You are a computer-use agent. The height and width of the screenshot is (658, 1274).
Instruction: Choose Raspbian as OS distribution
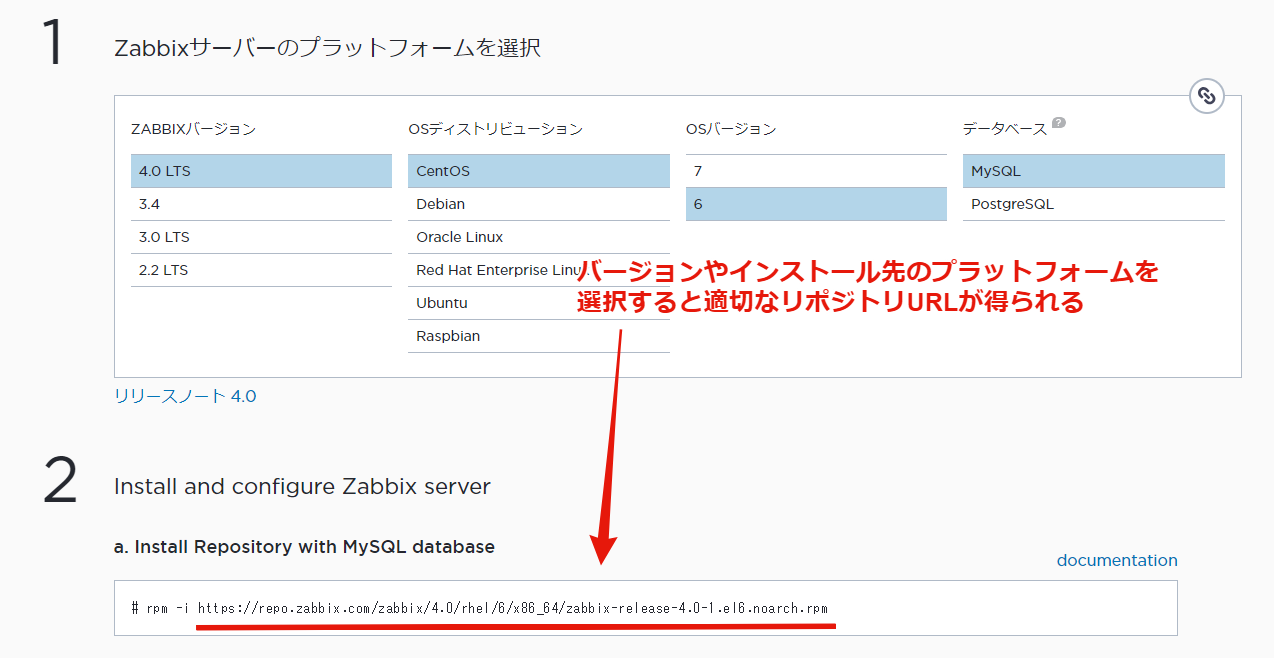(539, 336)
